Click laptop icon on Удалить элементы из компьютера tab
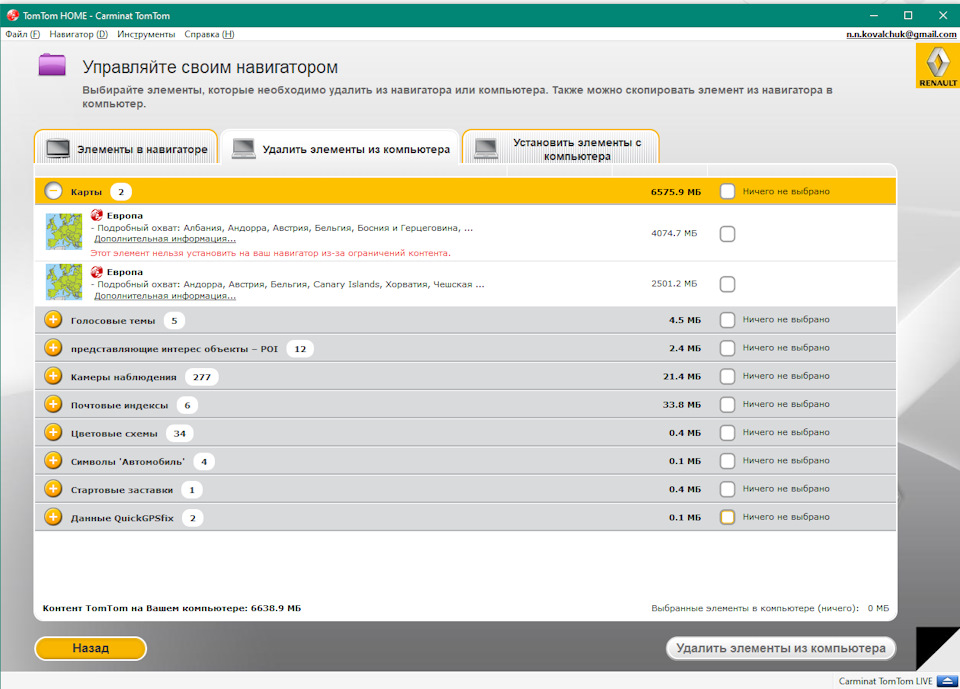The width and height of the screenshot is (960, 689). [244, 149]
